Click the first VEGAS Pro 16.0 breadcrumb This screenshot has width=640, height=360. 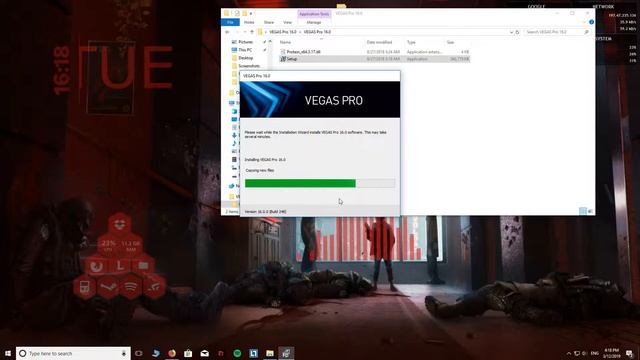click(x=283, y=32)
